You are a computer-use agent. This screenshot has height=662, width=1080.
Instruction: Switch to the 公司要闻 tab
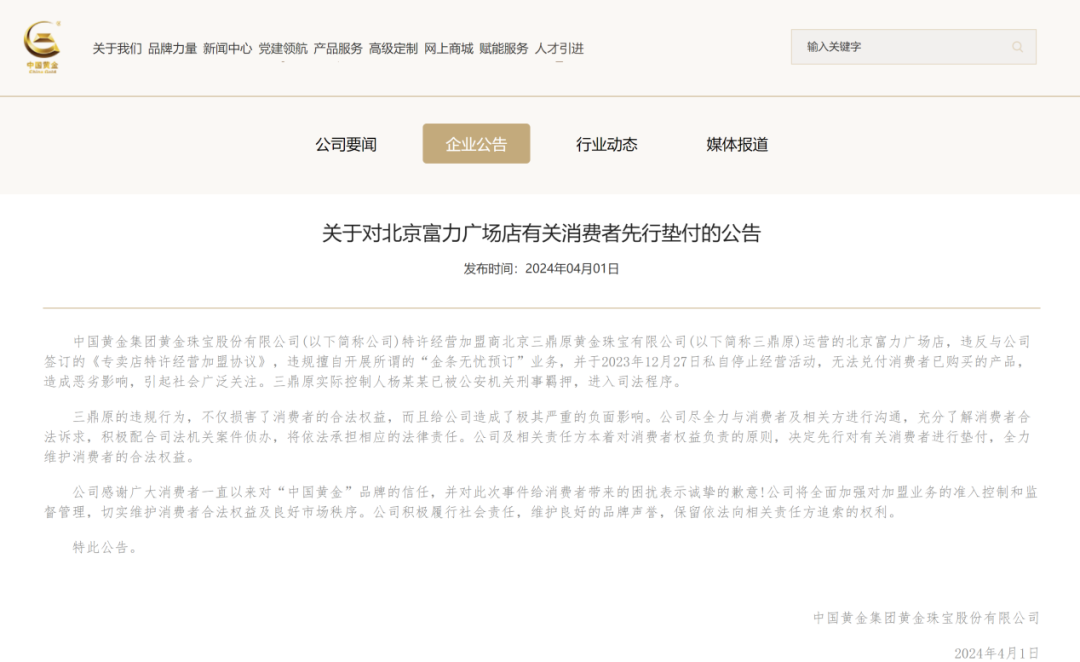pos(345,143)
